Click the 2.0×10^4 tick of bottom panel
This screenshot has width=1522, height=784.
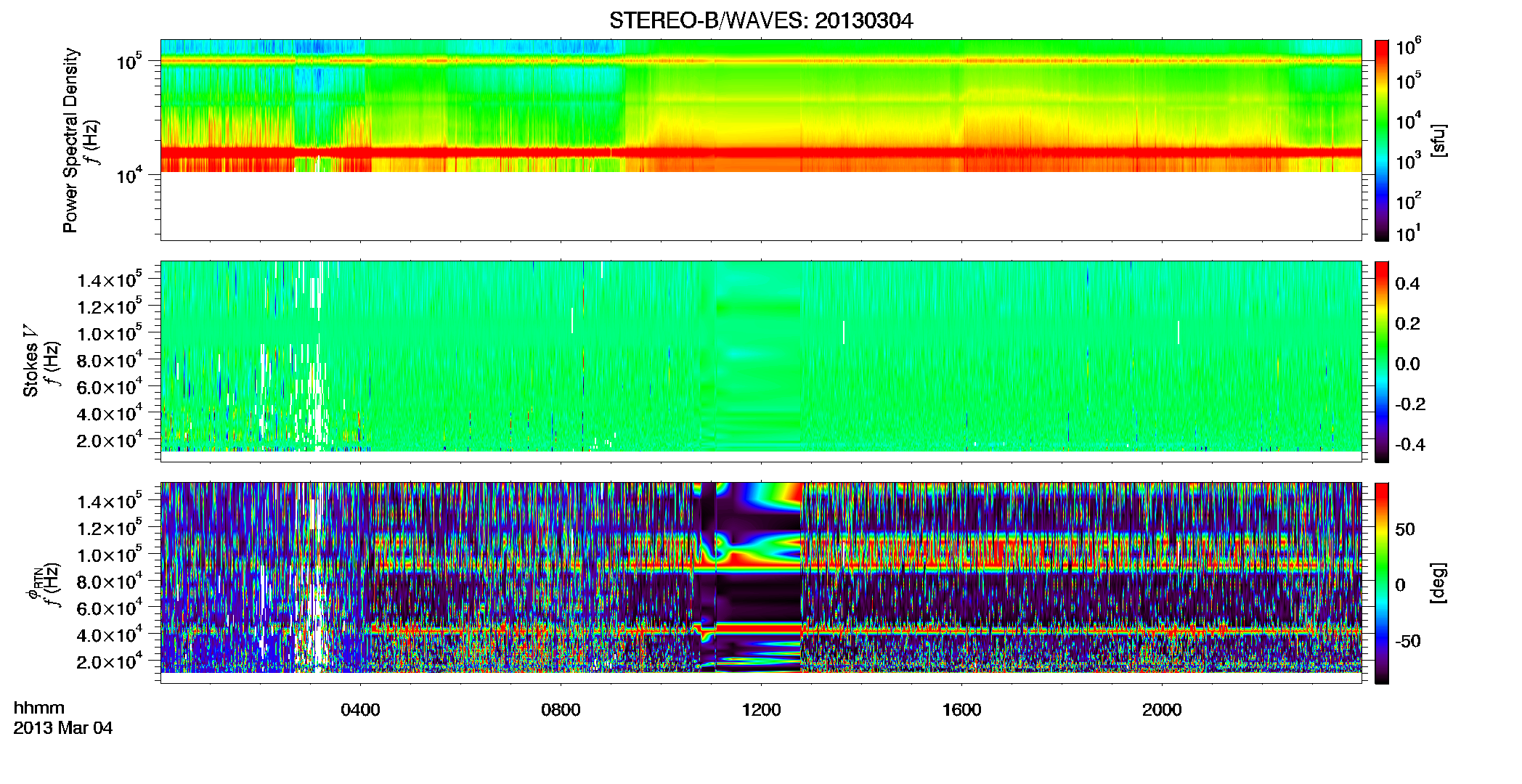(110, 661)
